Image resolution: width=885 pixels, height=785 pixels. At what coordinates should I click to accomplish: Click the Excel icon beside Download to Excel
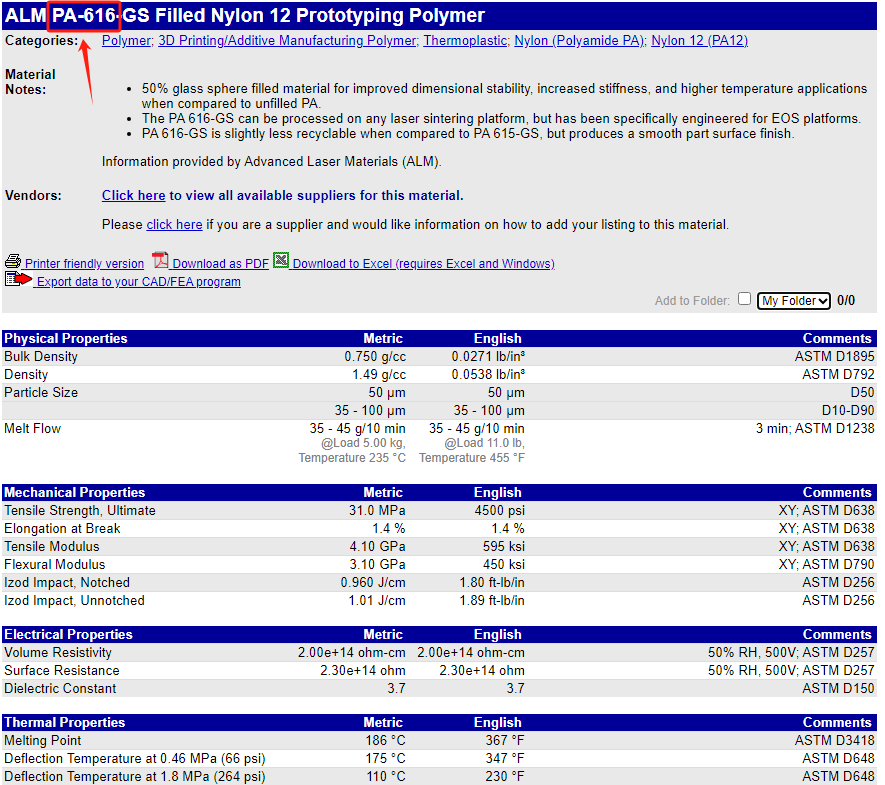coord(281,260)
